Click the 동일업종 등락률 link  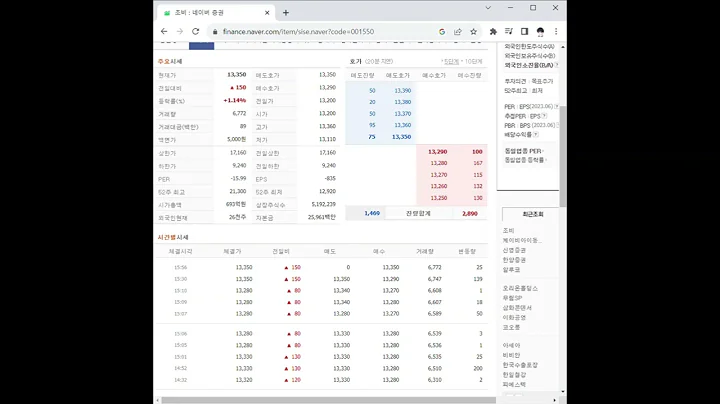[x=524, y=160]
